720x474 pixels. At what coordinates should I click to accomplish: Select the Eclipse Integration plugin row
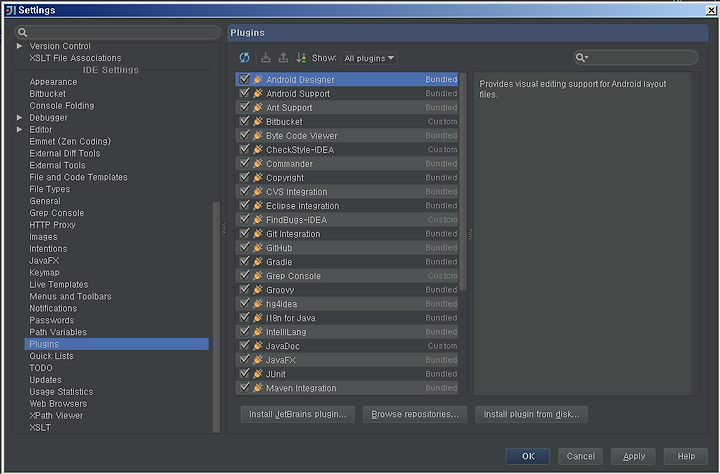pos(347,206)
